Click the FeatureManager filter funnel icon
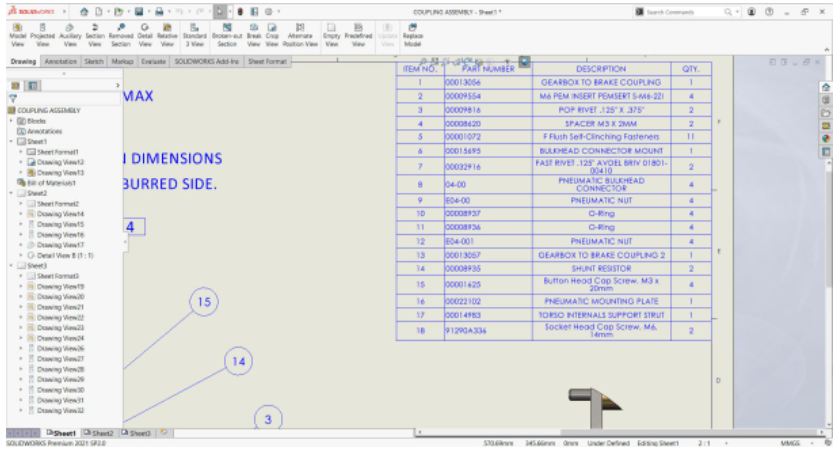Viewport: 838px width, 457px height. (x=13, y=98)
